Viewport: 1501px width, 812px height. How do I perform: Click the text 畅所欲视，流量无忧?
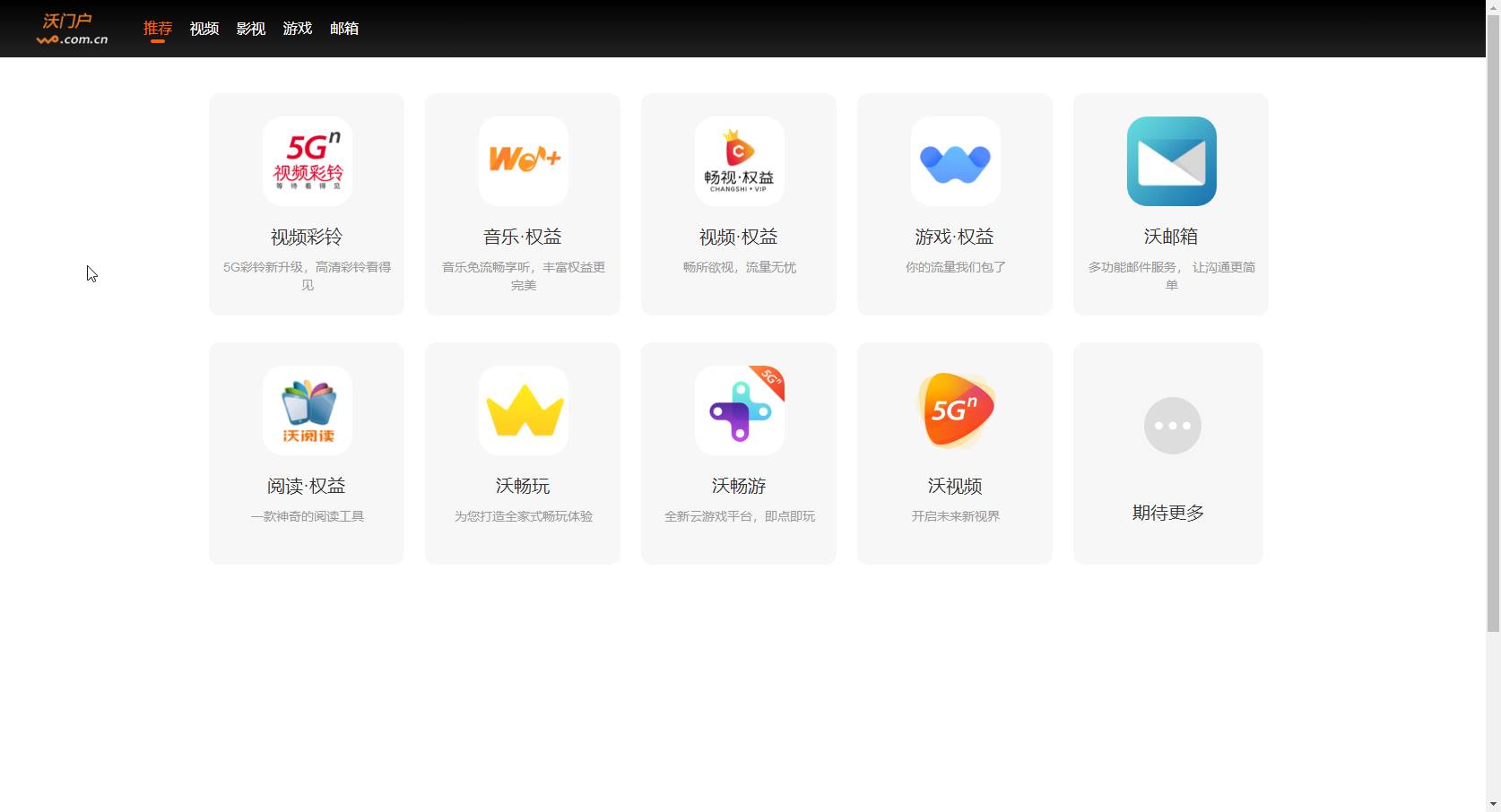740,267
